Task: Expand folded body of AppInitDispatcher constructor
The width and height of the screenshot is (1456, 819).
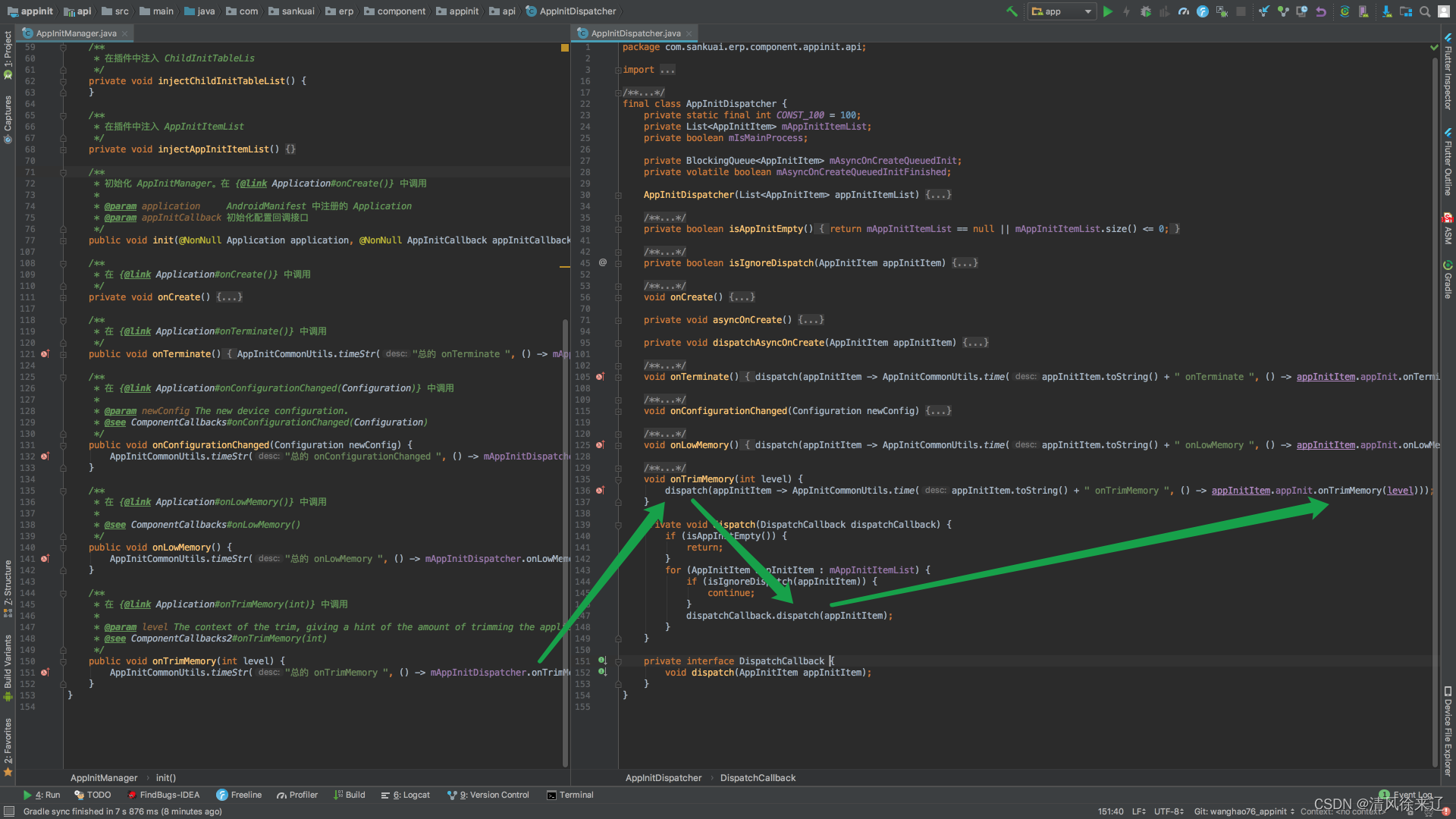Action: [938, 195]
